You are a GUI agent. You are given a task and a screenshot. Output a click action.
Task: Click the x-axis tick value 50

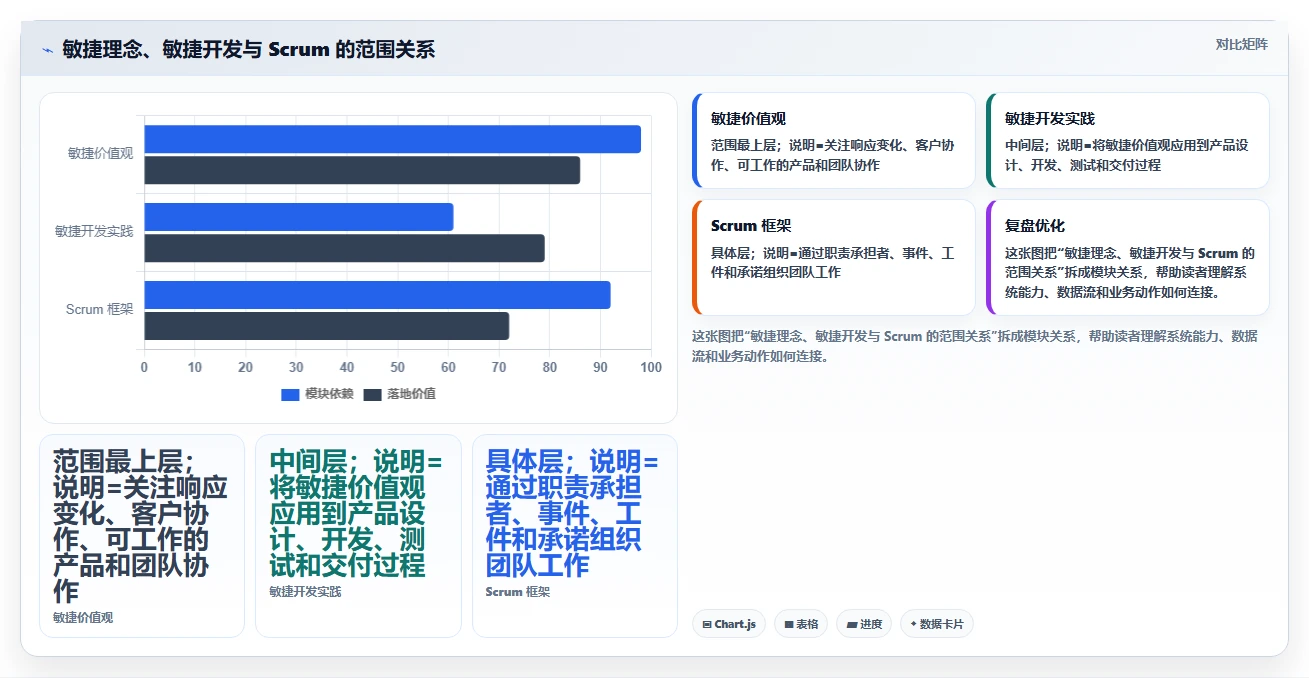(398, 367)
